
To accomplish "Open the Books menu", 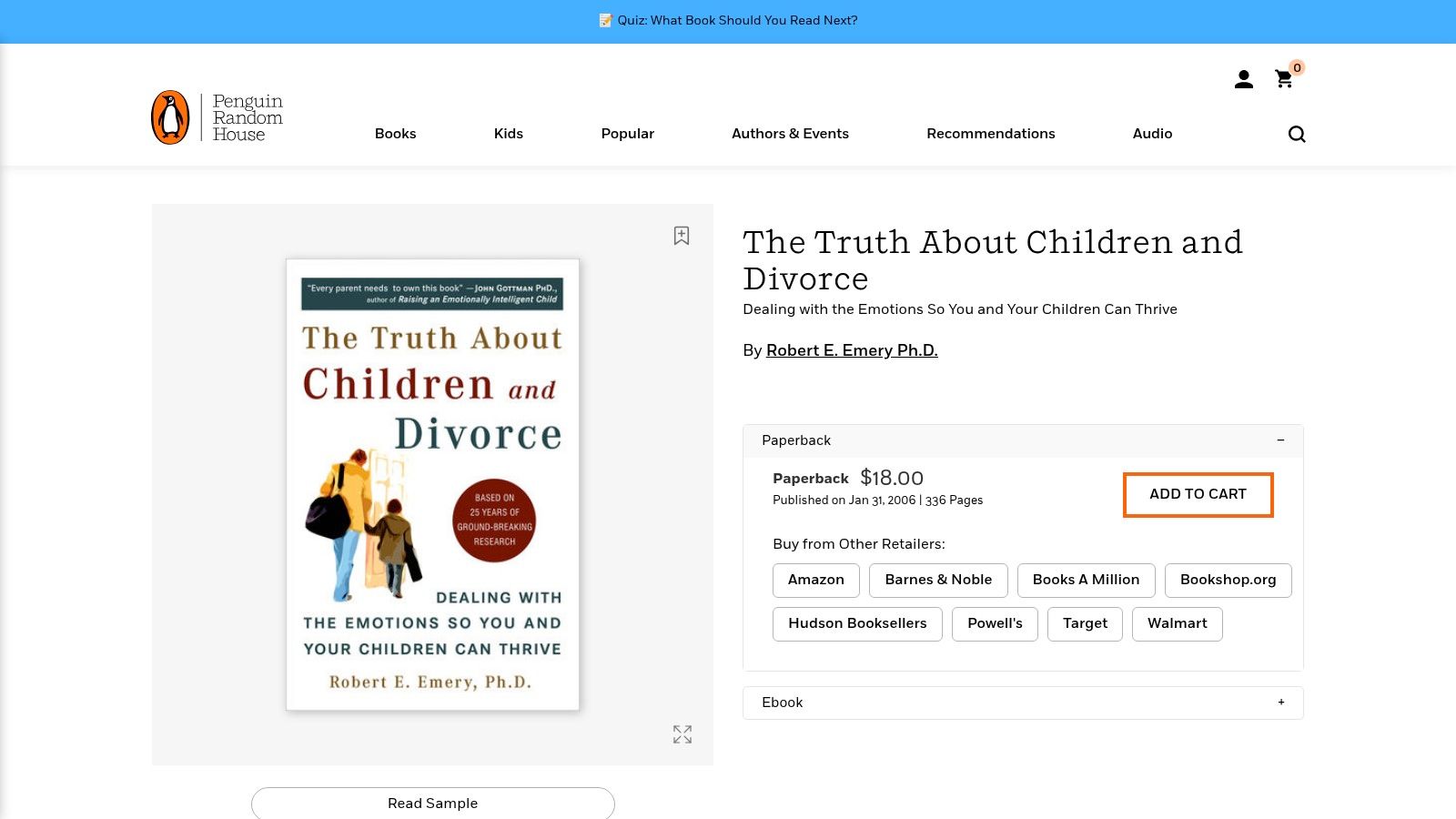I will point(395,134).
